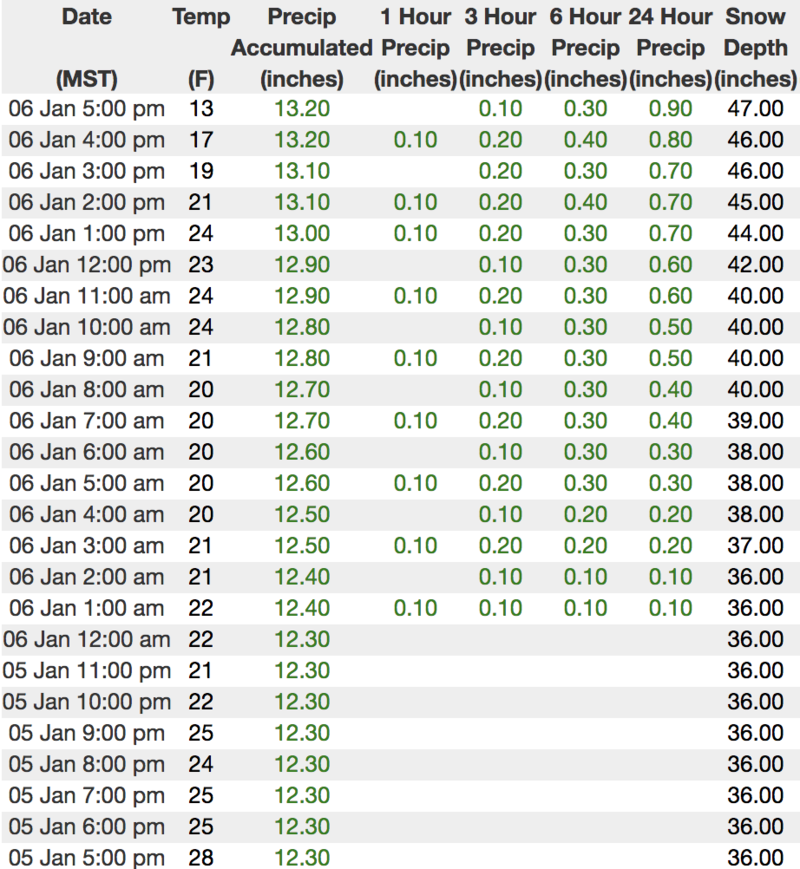Click the 05 Jan 11:00 pm date cell
Viewport: 800px width, 869px height.
point(86,670)
